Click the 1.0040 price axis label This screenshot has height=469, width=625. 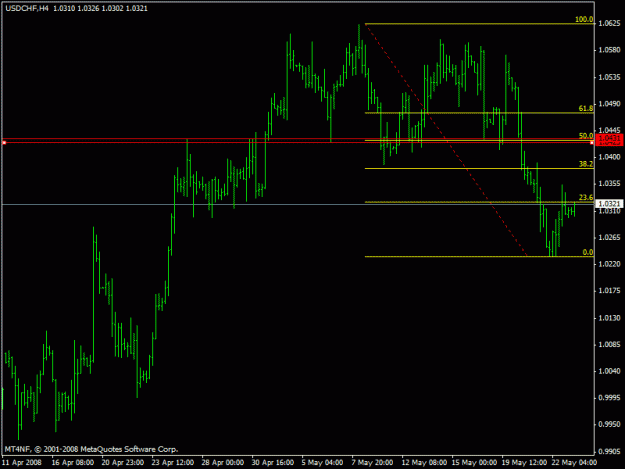[x=609, y=371]
